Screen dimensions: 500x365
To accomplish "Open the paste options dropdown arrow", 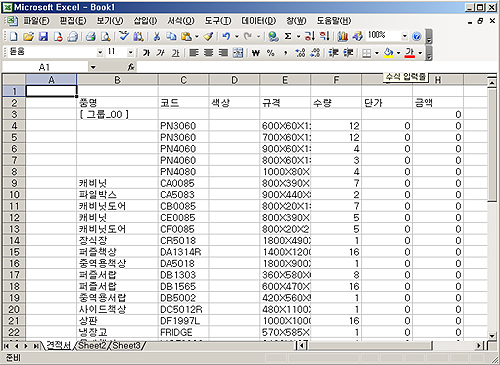I will coord(197,36).
